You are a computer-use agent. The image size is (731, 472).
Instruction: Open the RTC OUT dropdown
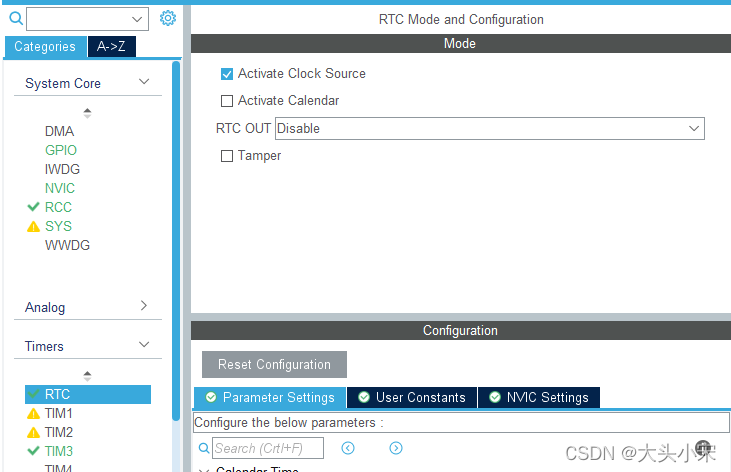tap(490, 129)
